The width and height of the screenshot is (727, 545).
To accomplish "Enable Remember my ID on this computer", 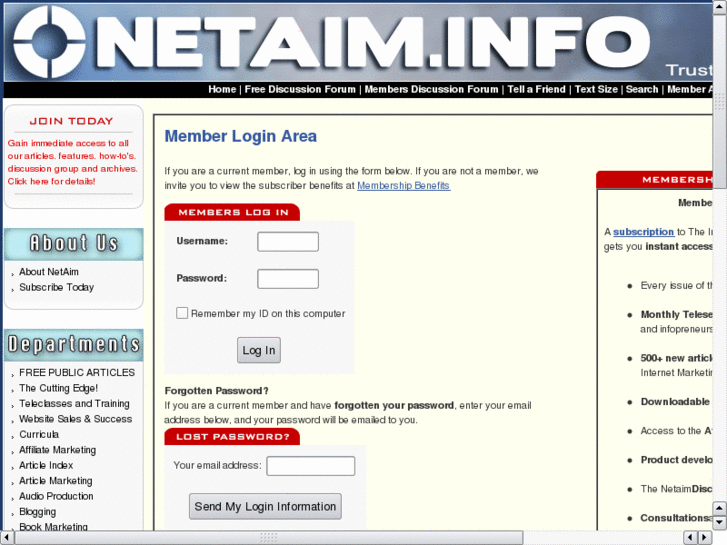I will coord(182,313).
